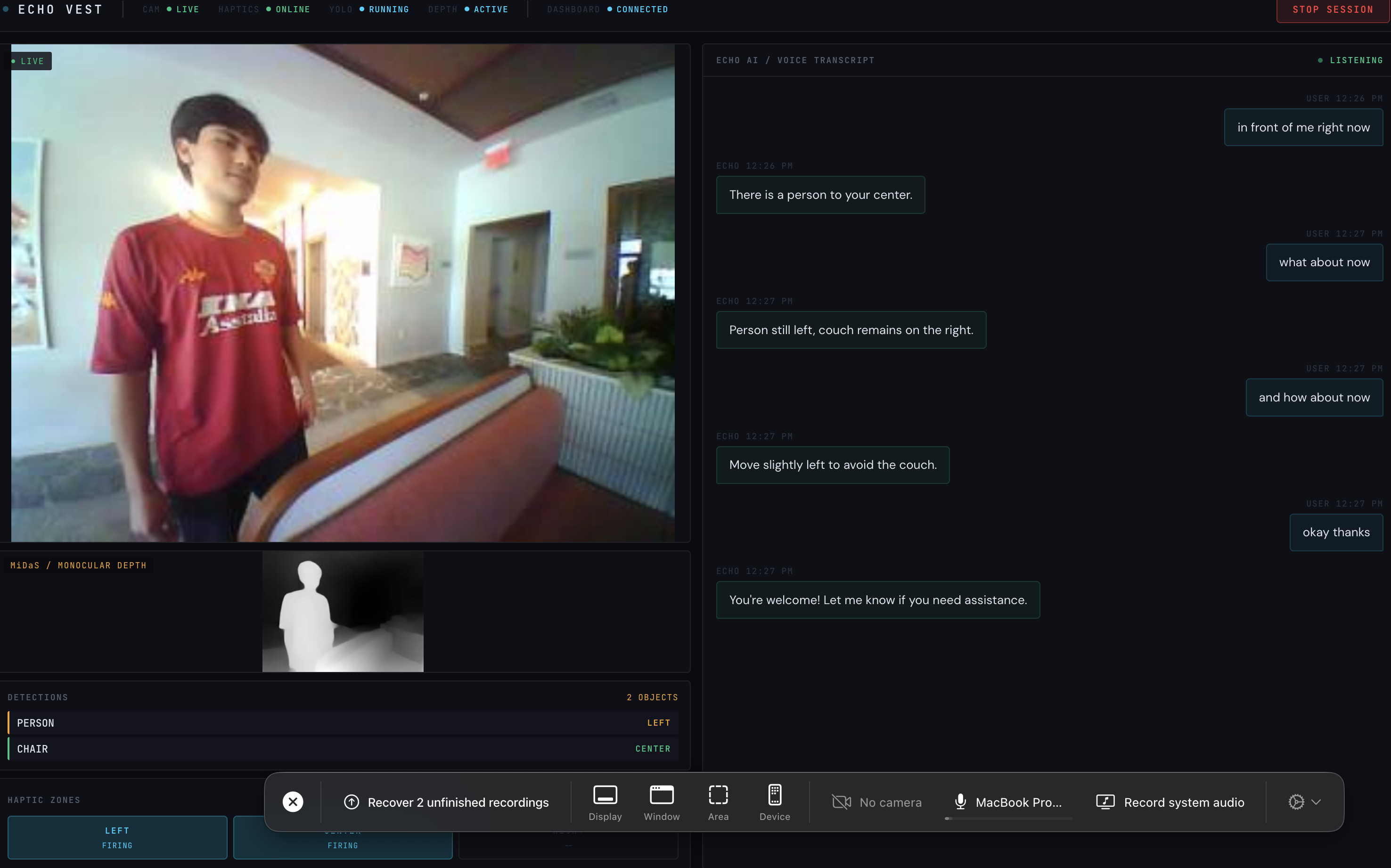Select the CHAIR detection row
The height and width of the screenshot is (868, 1391).
click(x=343, y=749)
